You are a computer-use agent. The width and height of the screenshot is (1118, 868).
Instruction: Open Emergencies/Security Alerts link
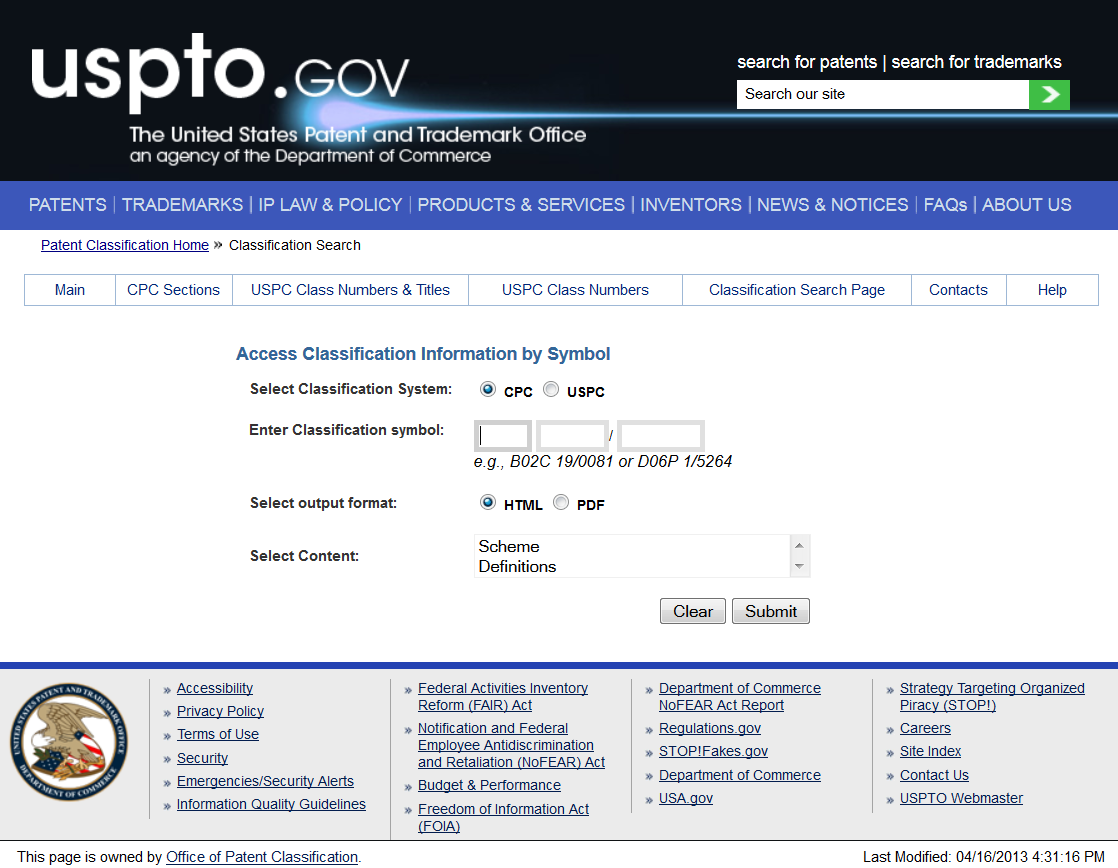[x=265, y=781]
